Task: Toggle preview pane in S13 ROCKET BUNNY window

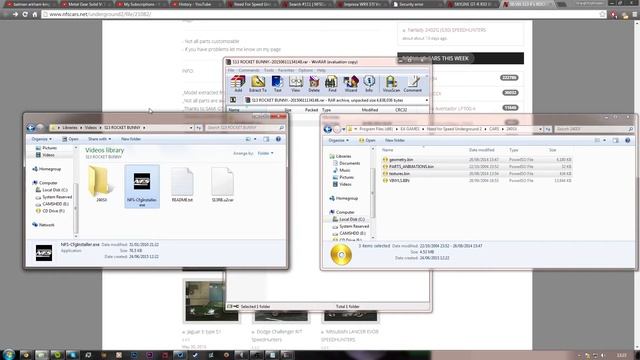Action: click(266, 139)
